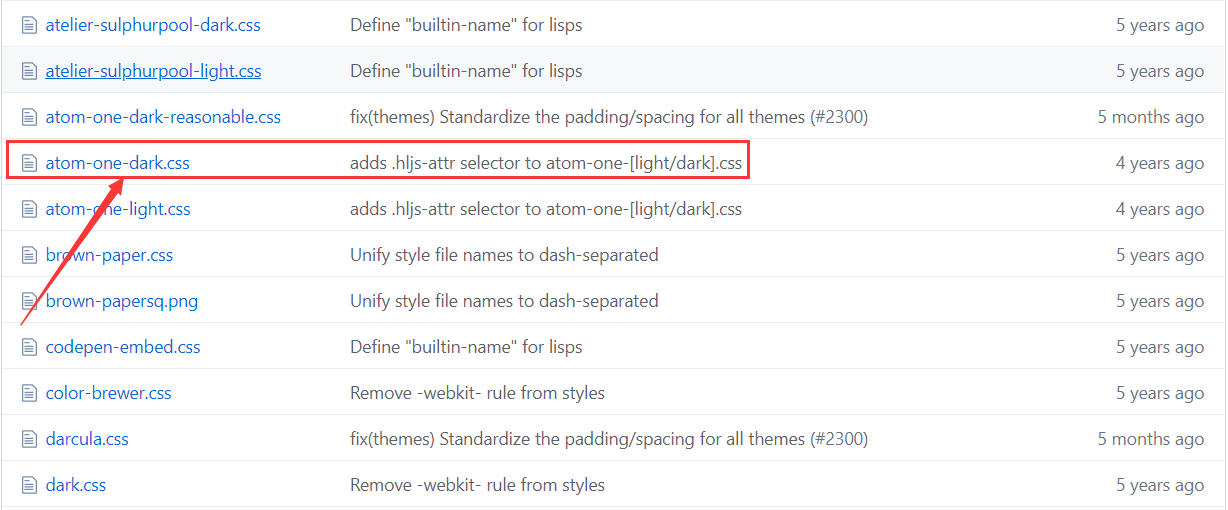Click file icon beside atelier-sulphurpool-dark.css

28,25
